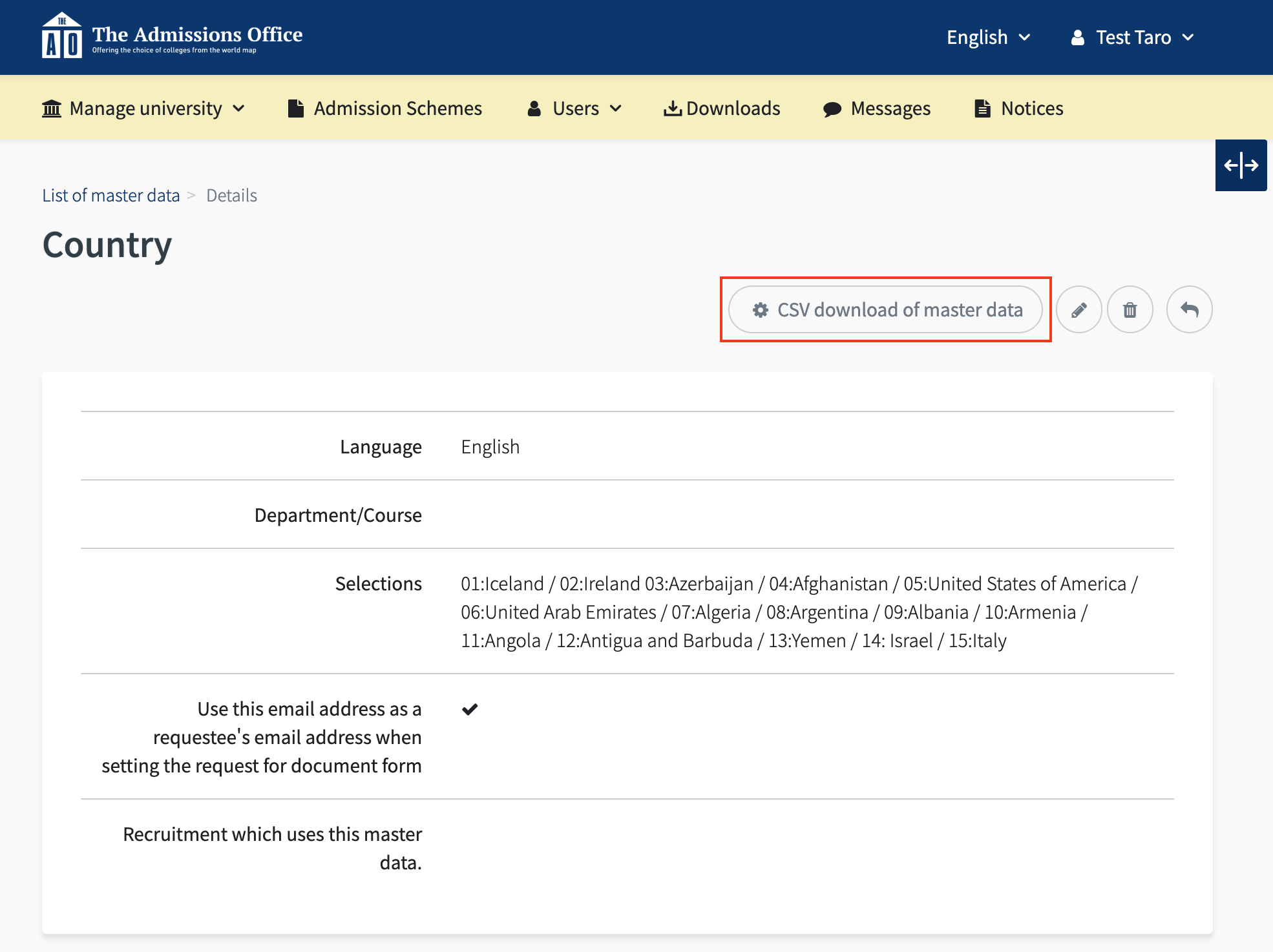Click the bank icon beside Manage university
The width and height of the screenshot is (1273, 952).
pos(52,109)
